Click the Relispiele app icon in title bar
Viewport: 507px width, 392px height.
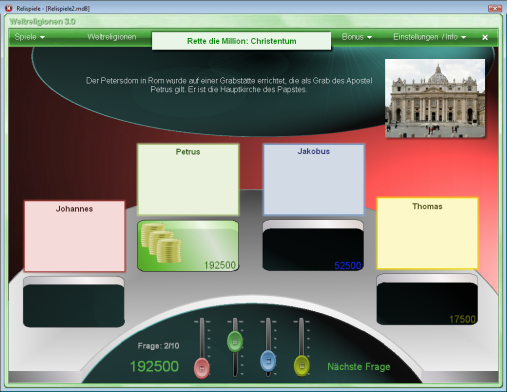click(9, 8)
